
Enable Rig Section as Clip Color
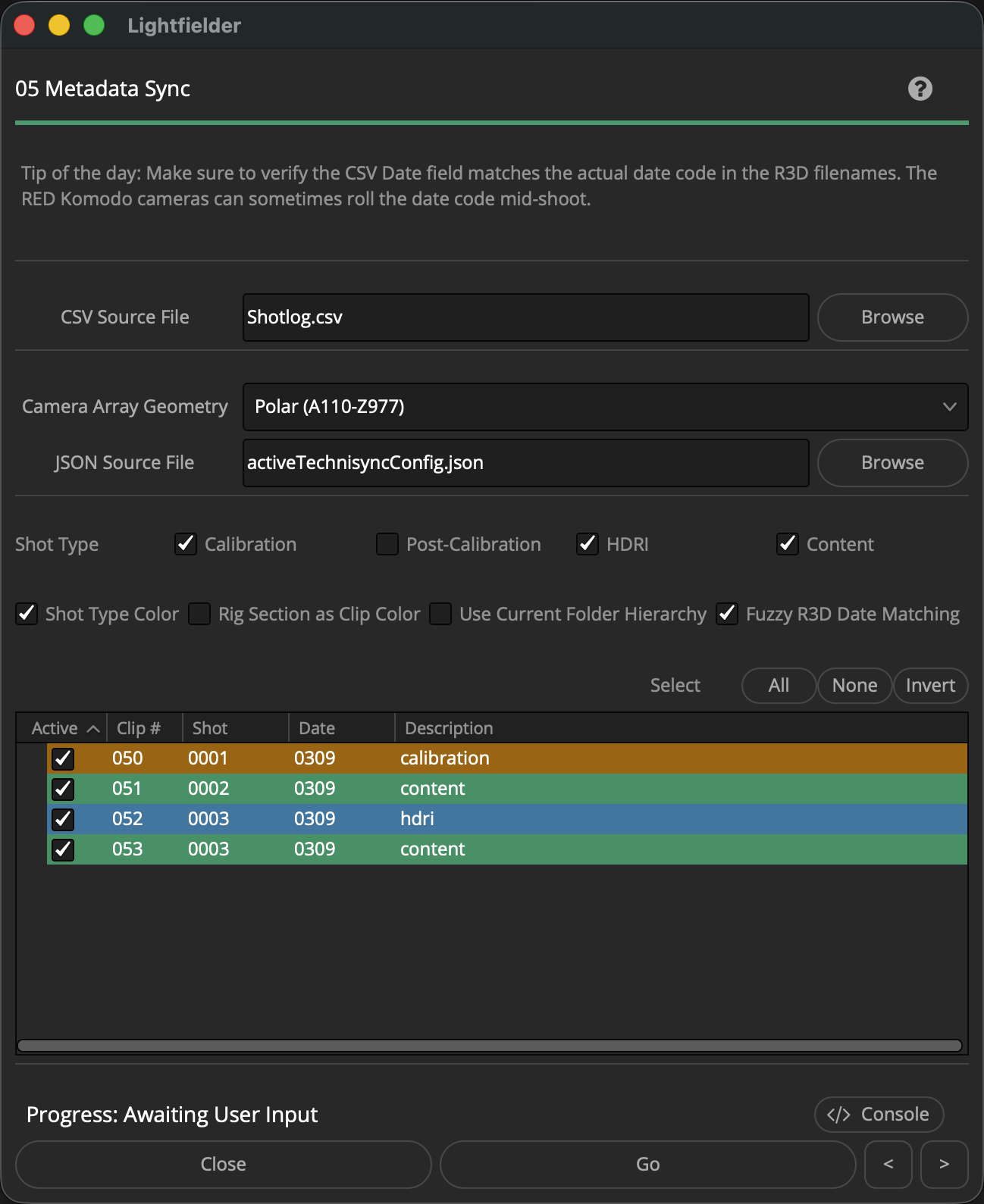pos(199,614)
